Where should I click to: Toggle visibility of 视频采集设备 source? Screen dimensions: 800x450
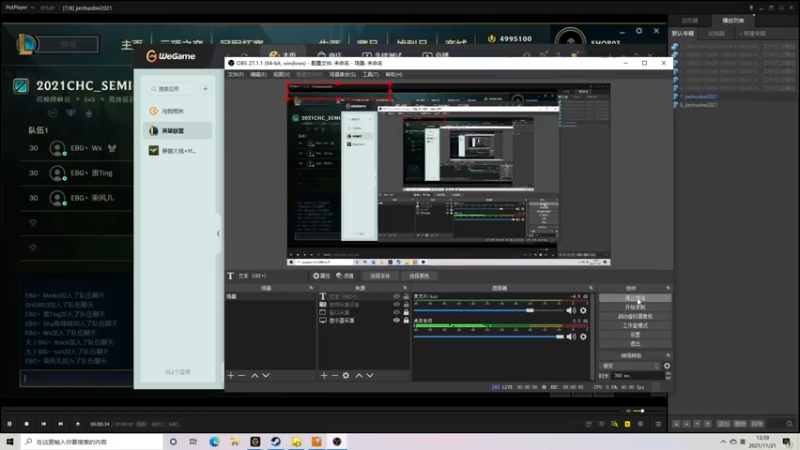396,305
